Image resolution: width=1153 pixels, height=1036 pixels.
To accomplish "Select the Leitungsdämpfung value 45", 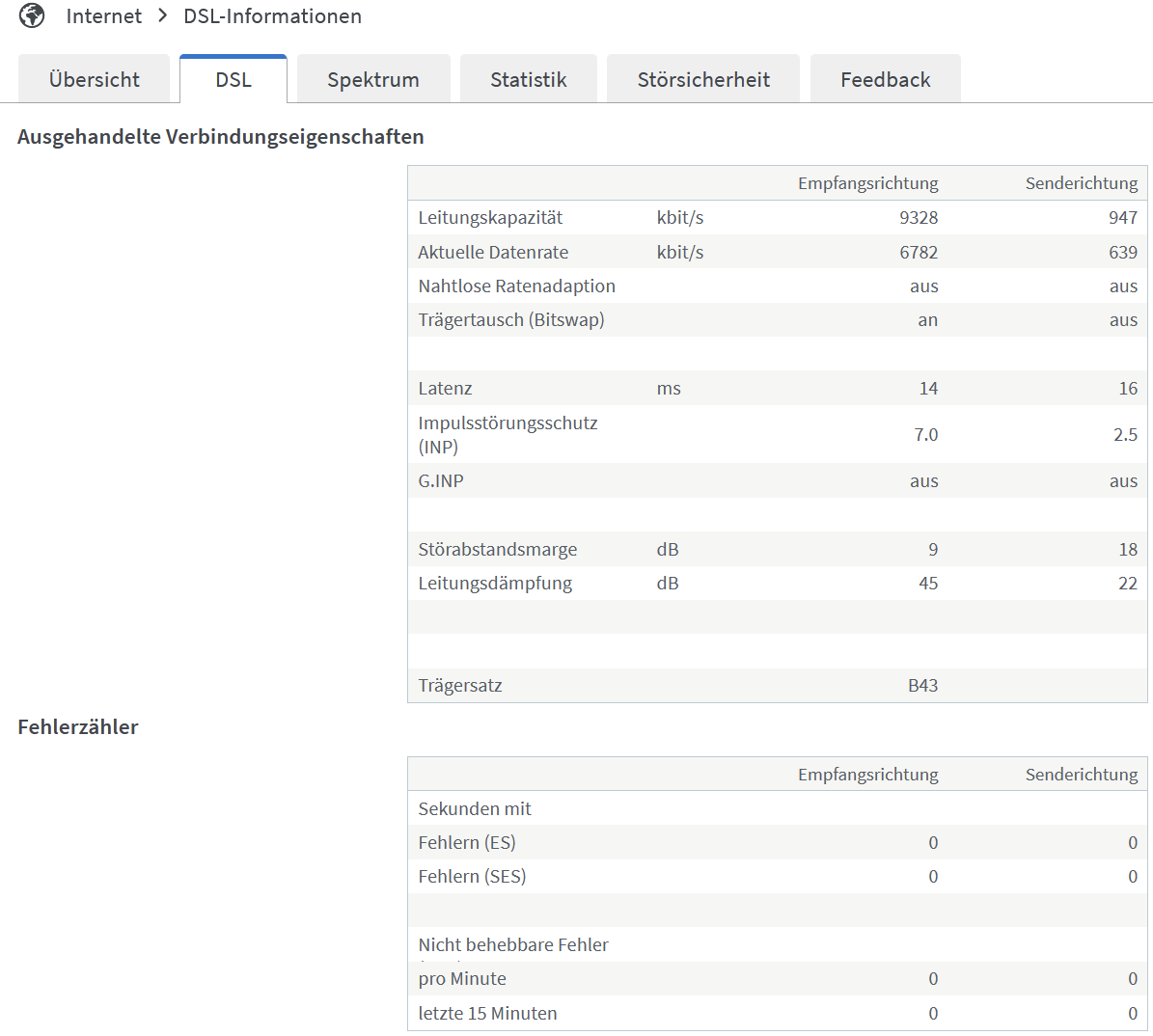I will pyautogui.click(x=929, y=583).
